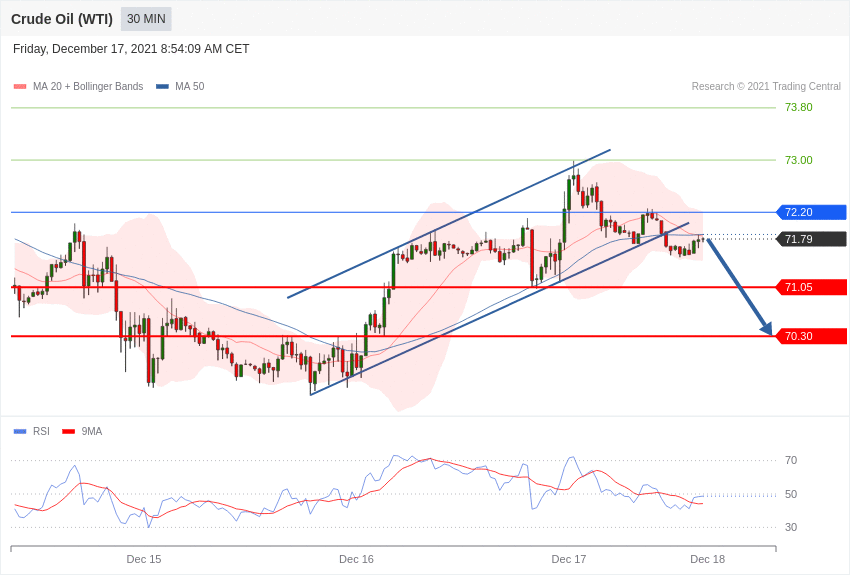Click the blue MA 50 legend swatch
Viewport: 850px width, 576px height.
tap(162, 87)
